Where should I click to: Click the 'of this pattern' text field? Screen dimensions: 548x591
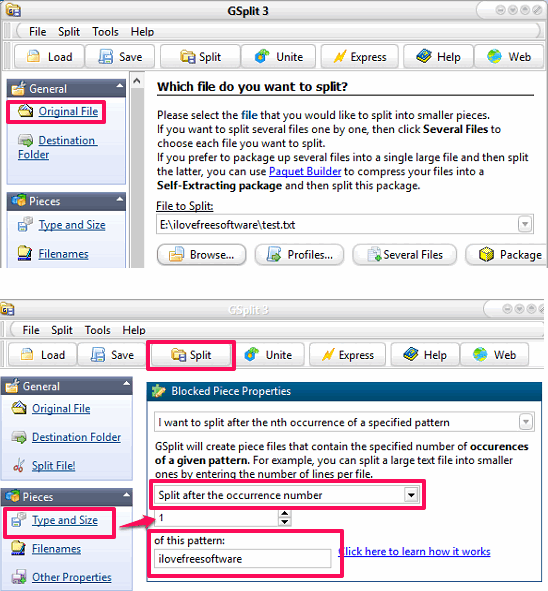point(242,559)
